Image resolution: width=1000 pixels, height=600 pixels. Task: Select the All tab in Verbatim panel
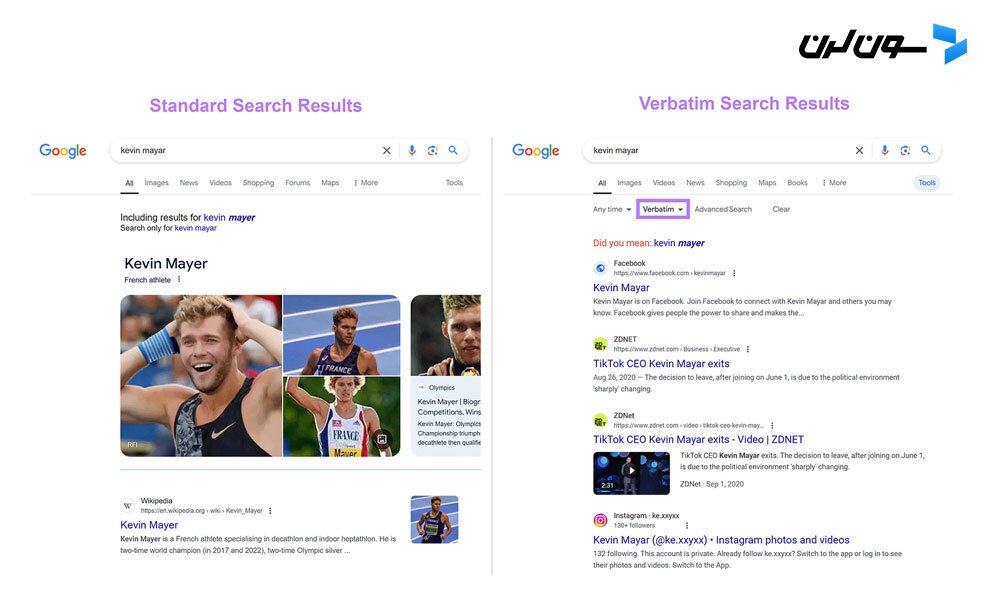coord(602,184)
